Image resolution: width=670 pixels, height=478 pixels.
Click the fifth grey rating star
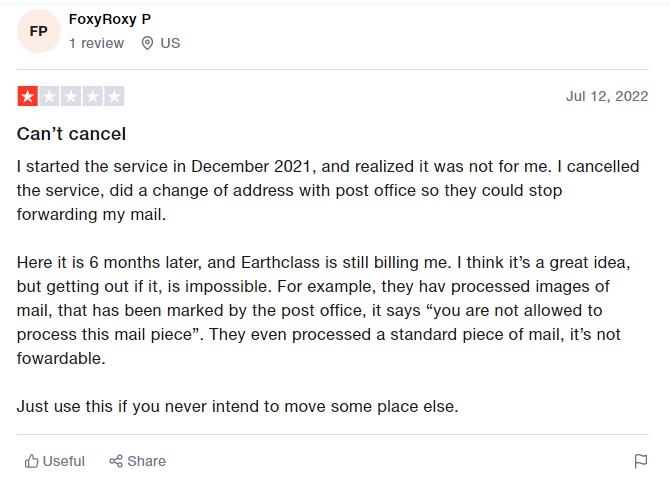114,97
